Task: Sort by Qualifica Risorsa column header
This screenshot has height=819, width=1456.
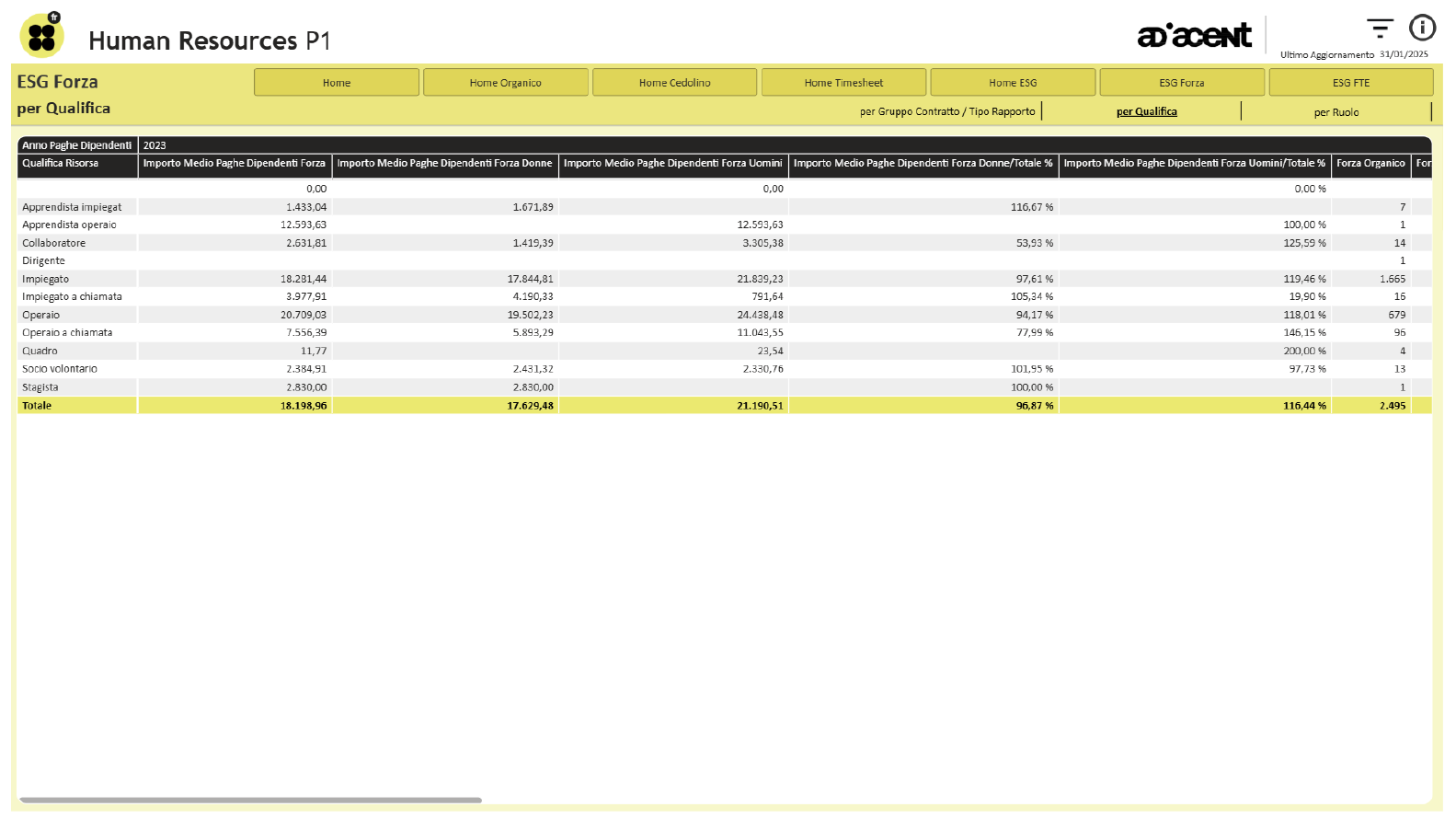Action: (x=61, y=164)
